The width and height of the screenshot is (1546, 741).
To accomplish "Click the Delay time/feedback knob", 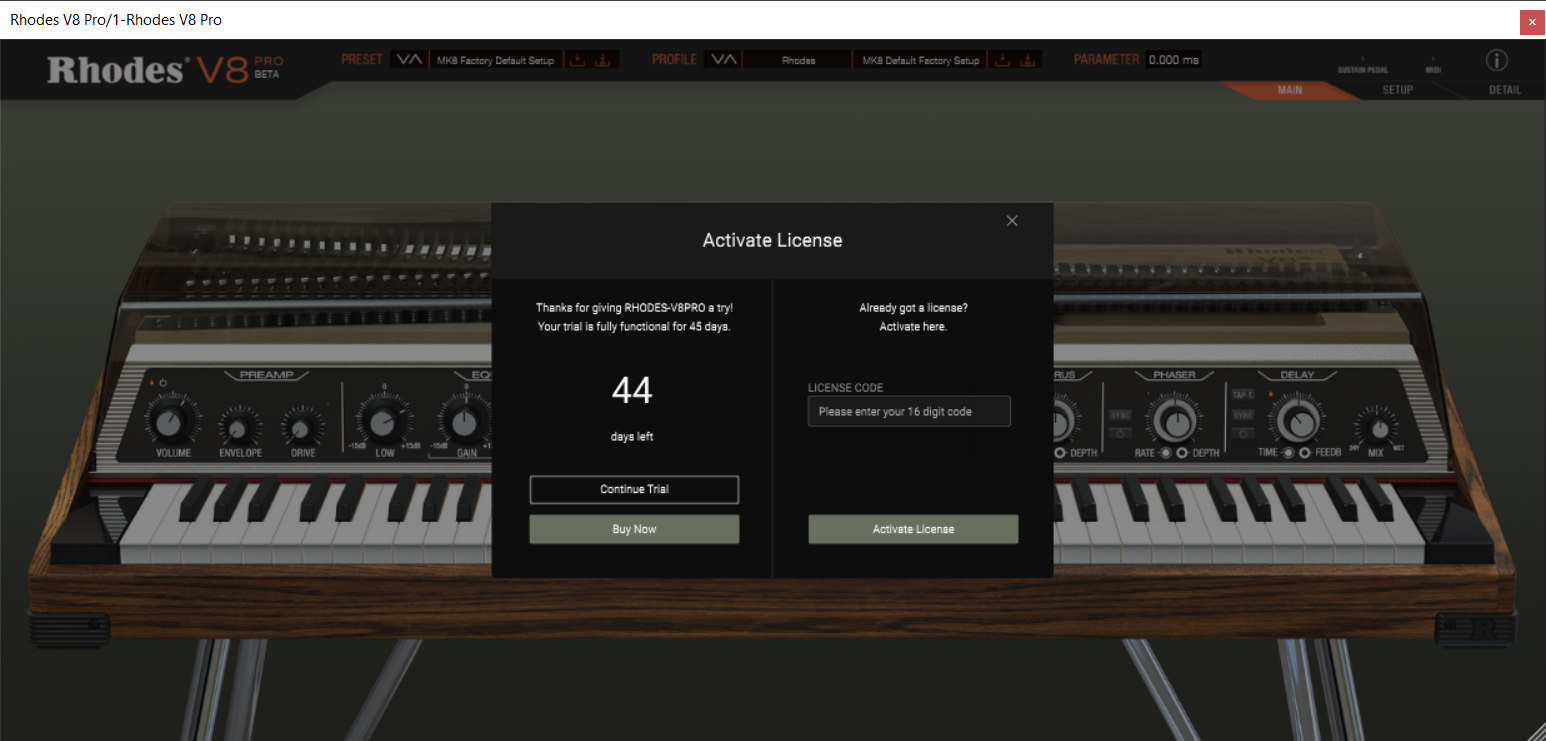I will tap(1297, 421).
